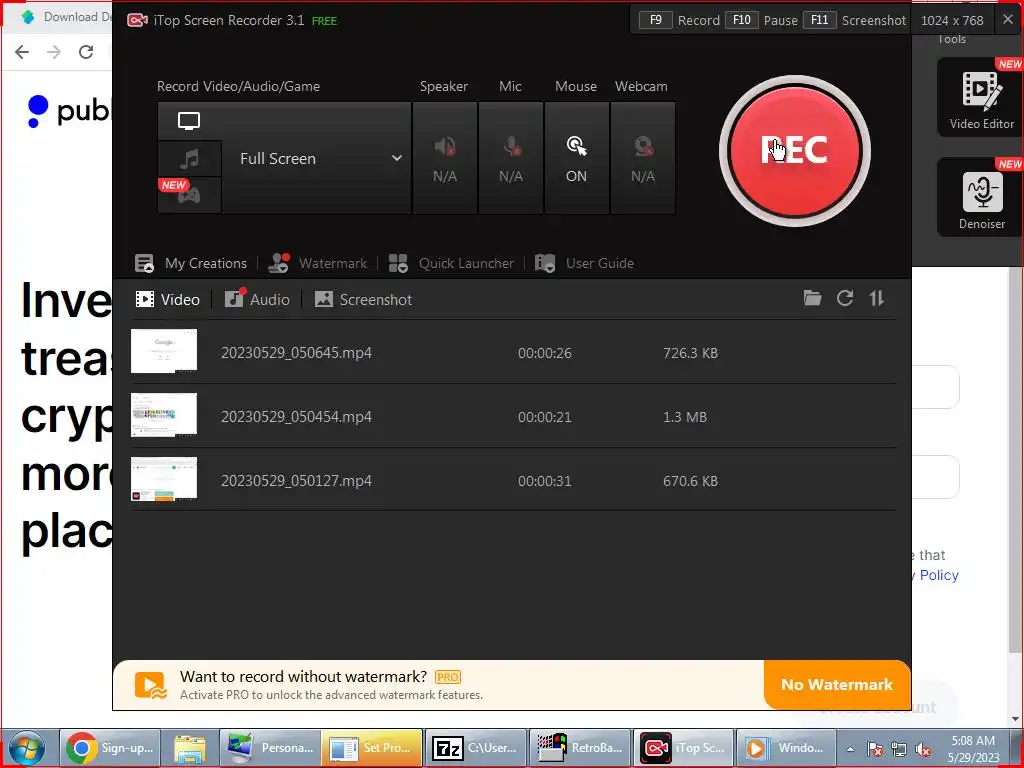Screen dimensions: 1024x768
Task: Toggle the Mic N/A control
Action: click(511, 158)
